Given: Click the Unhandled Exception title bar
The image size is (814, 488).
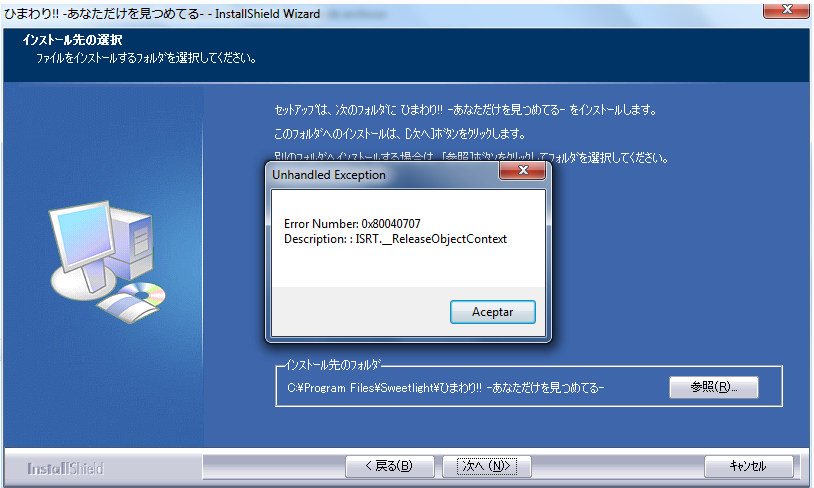Looking at the screenshot, I should (384, 175).
